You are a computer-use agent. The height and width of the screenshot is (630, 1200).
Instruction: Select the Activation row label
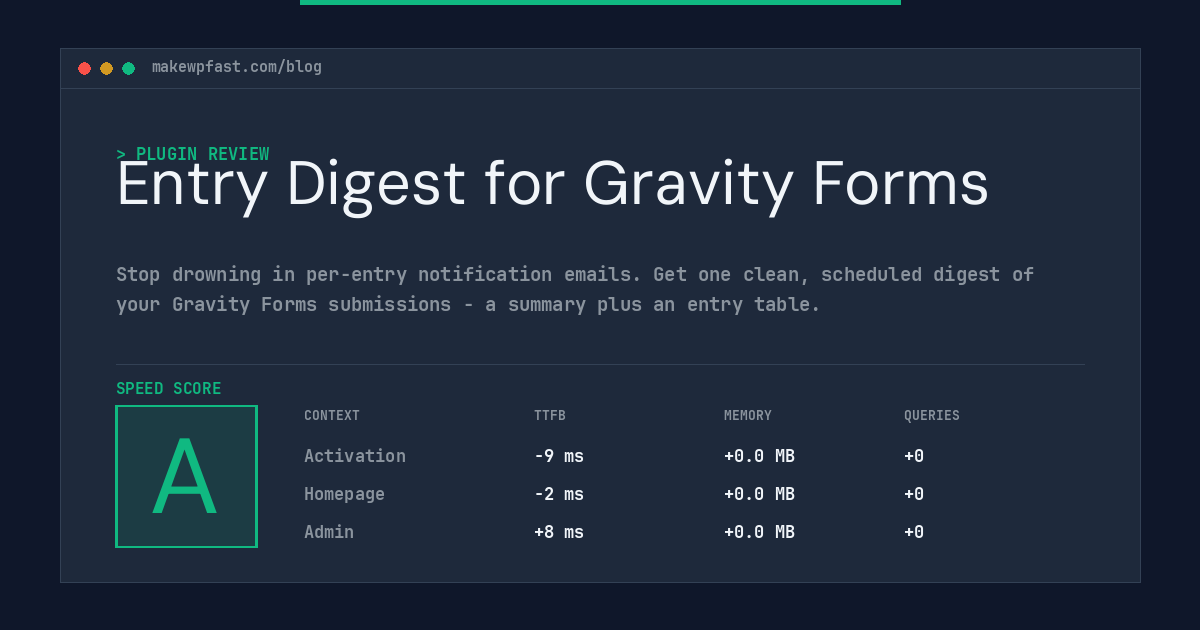355,456
